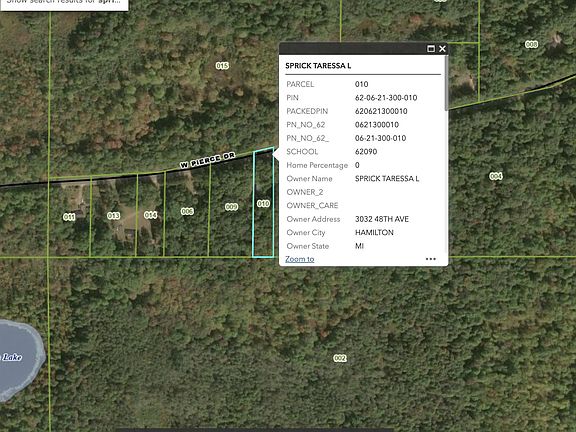Click the value 06-21-300-010 in PN_NO_62_ row
This screenshot has width=576, height=432.
point(381,138)
